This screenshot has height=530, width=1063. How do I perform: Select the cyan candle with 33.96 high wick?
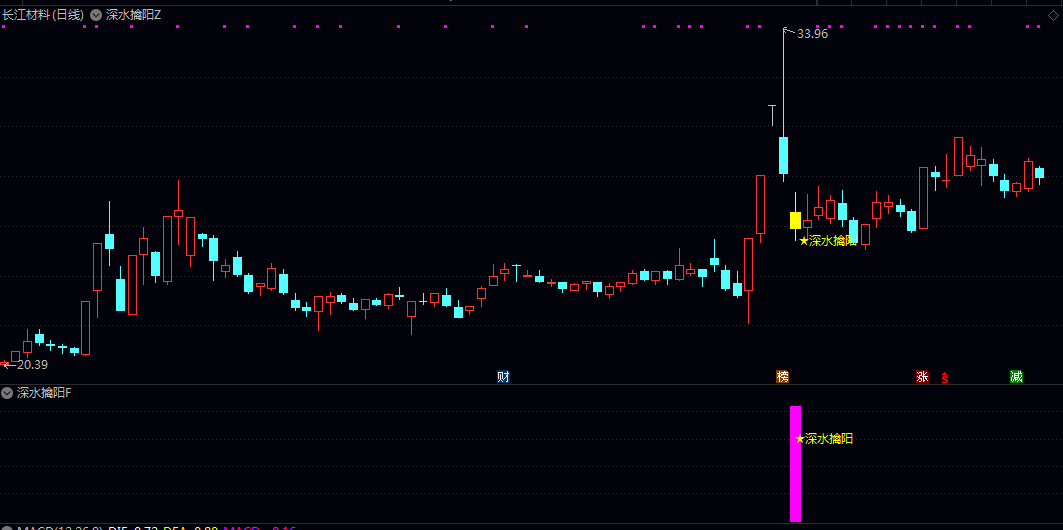coord(783,155)
